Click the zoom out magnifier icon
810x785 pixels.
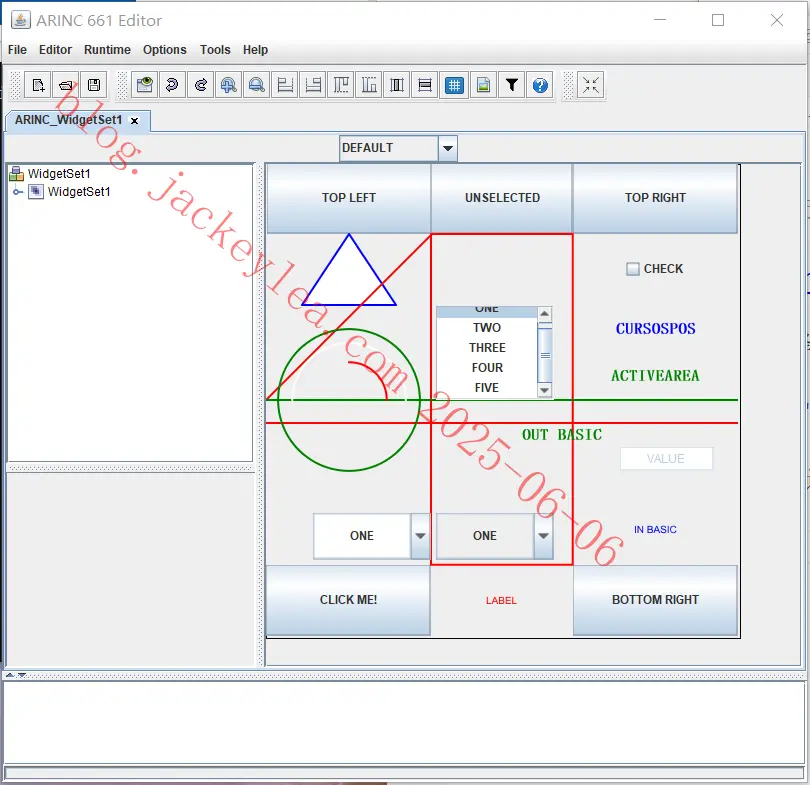pyautogui.click(x=257, y=85)
